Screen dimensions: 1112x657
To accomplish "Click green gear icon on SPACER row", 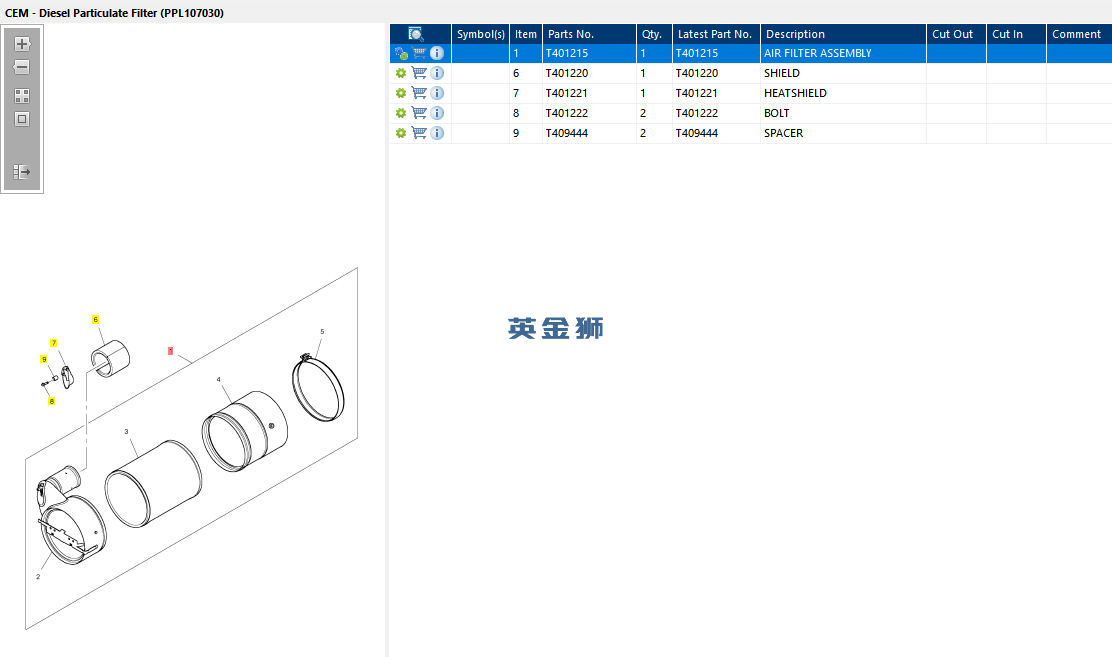I will coord(401,133).
